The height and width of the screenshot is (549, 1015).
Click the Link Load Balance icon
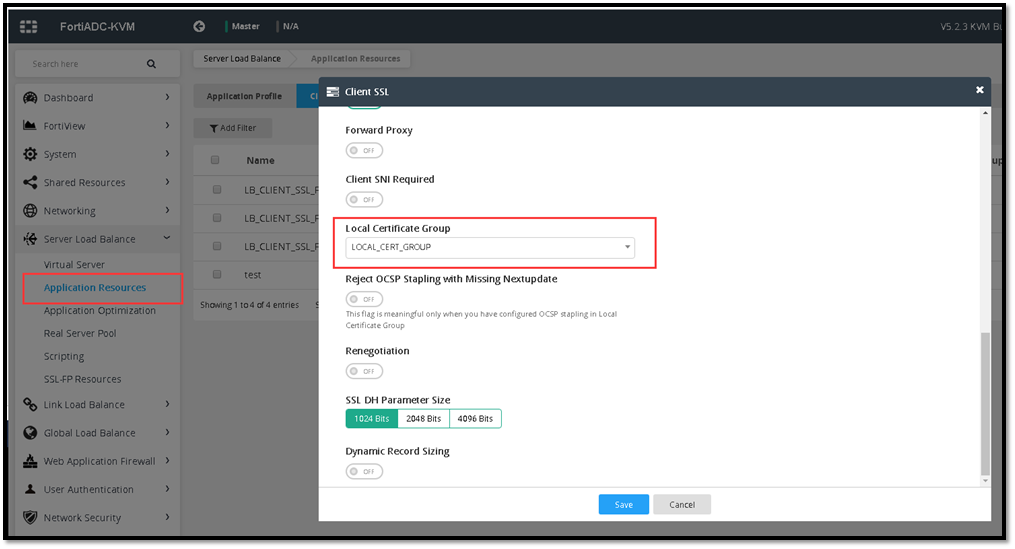point(30,405)
